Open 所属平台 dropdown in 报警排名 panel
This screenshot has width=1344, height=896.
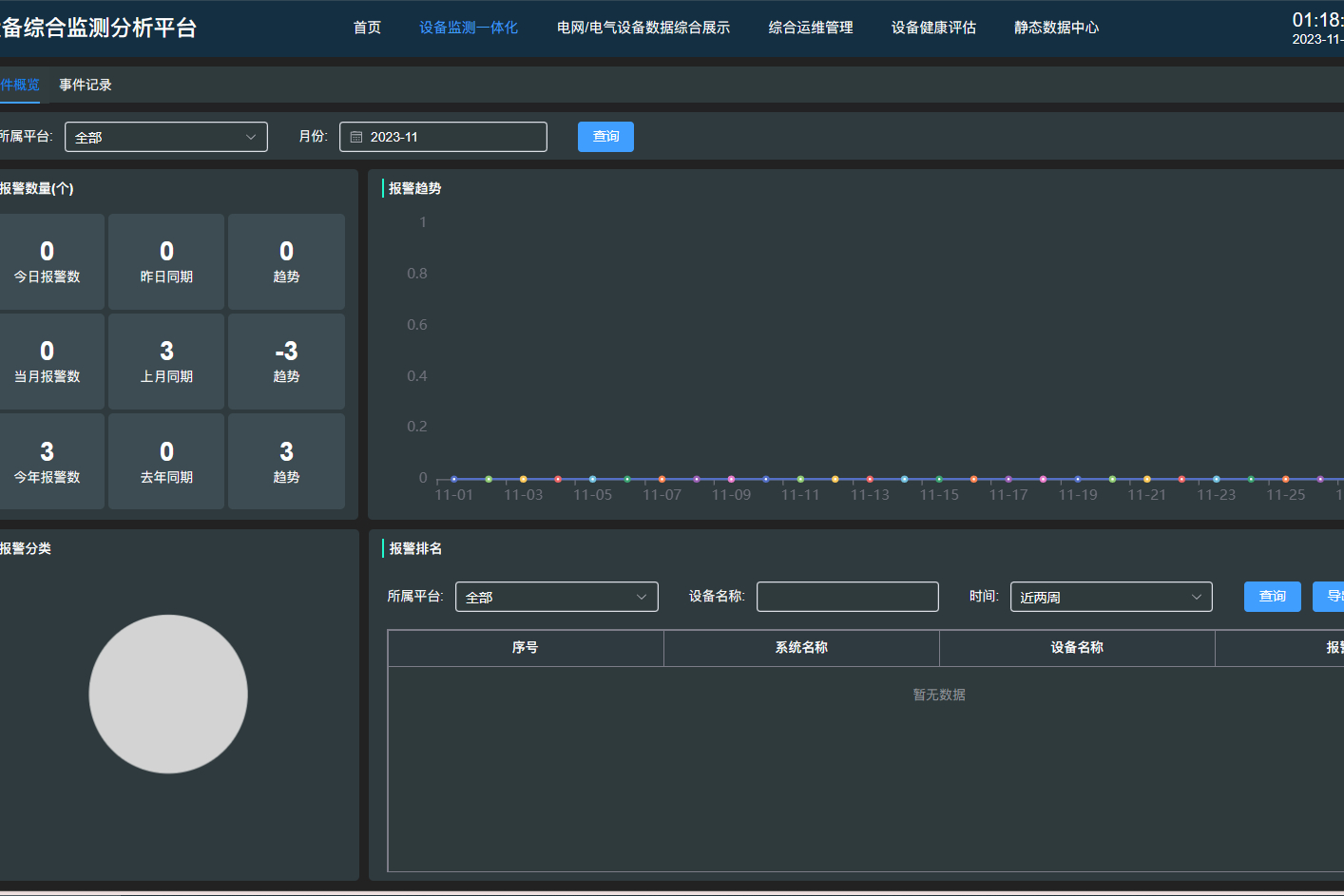(x=557, y=597)
